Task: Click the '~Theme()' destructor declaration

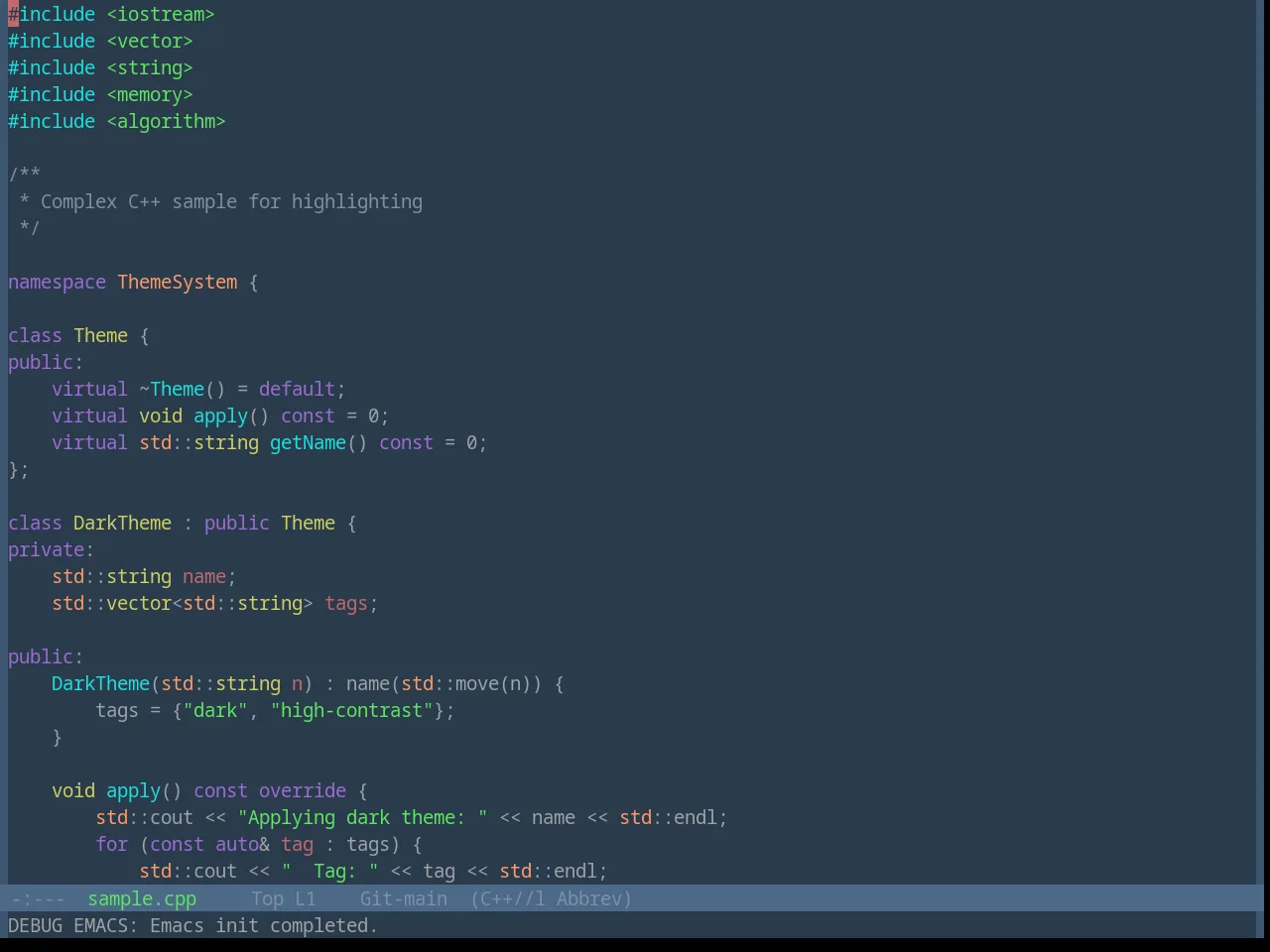Action: click(183, 390)
